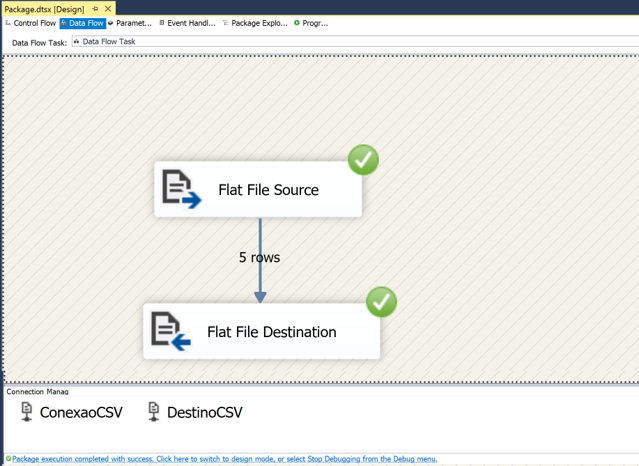
Task: Click the success status icon in bottom message
Action: [x=9, y=458]
